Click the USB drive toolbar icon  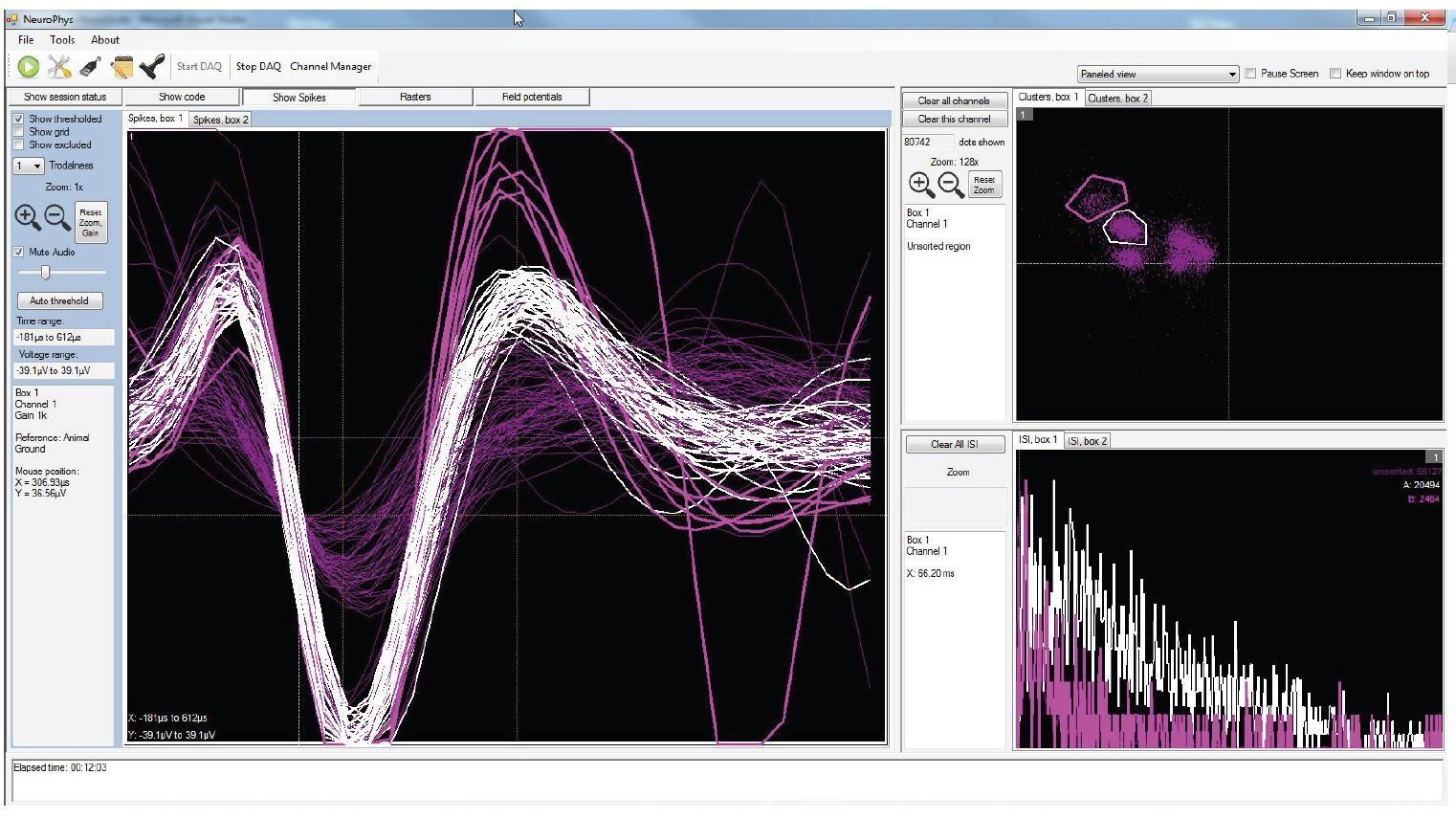point(90,66)
